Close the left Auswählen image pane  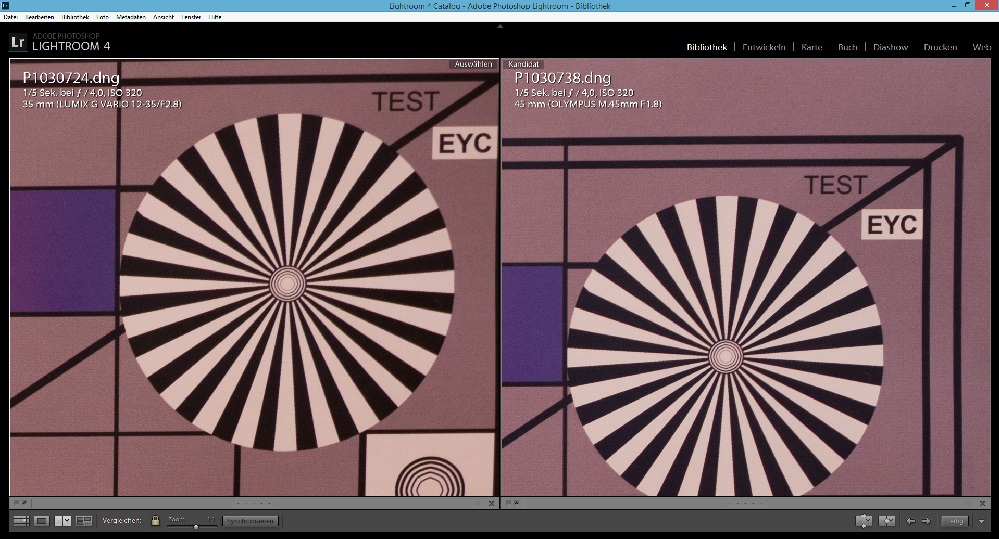pos(492,503)
